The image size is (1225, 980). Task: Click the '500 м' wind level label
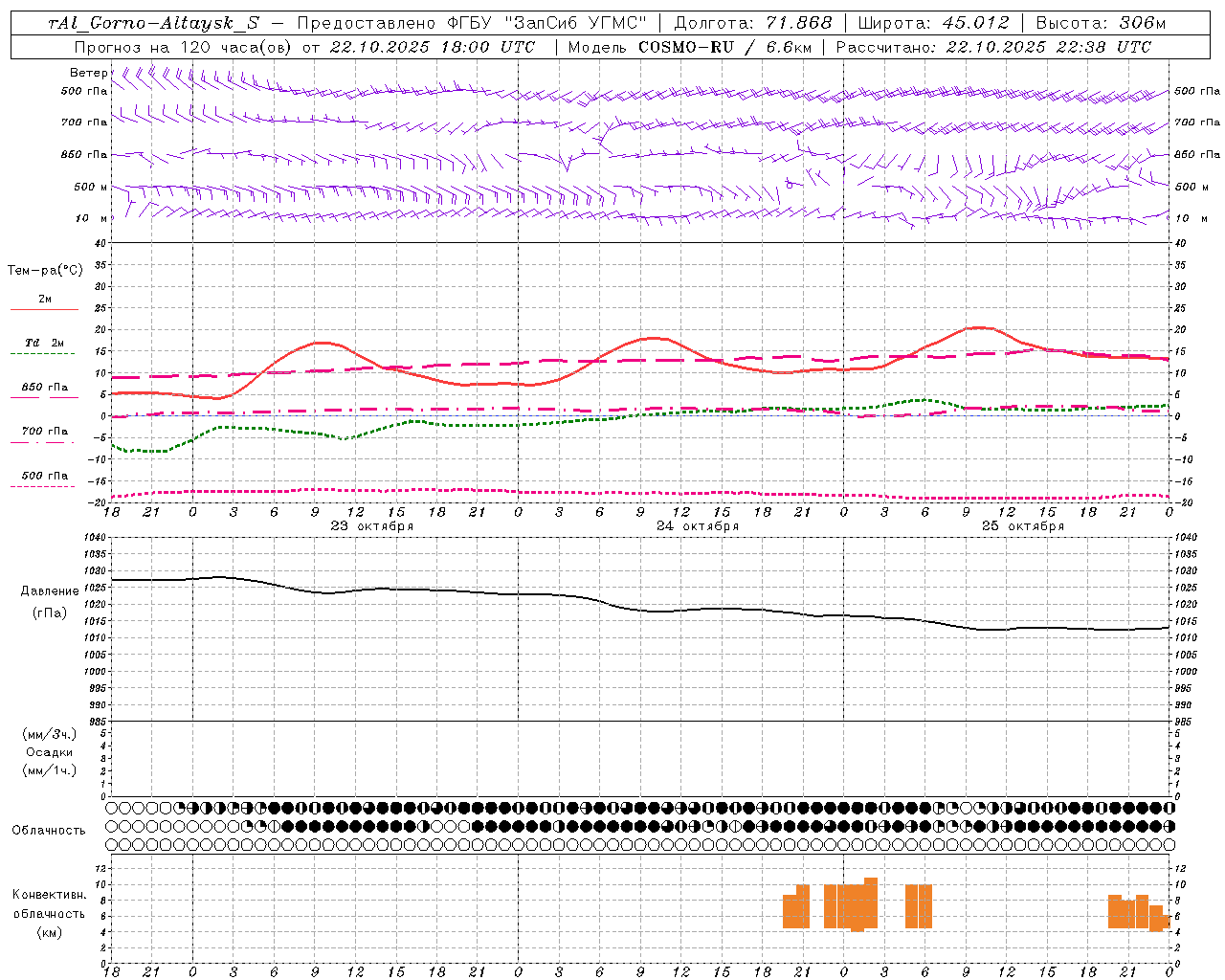(90, 187)
